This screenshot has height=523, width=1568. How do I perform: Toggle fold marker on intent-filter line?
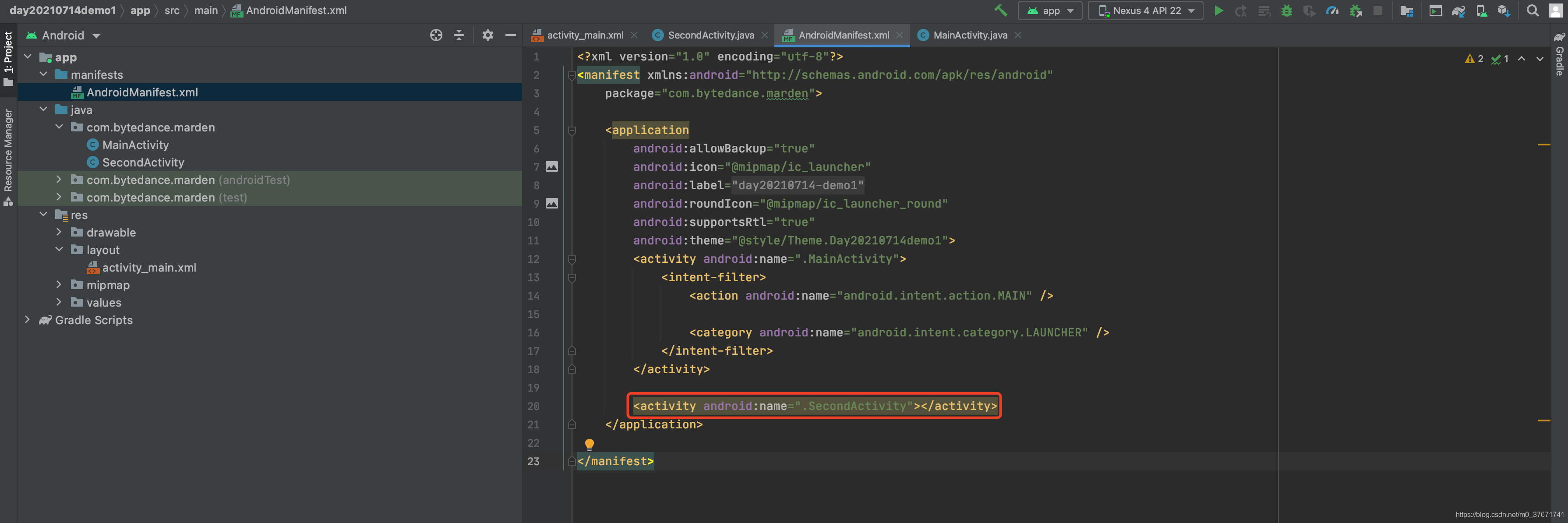[x=572, y=278]
